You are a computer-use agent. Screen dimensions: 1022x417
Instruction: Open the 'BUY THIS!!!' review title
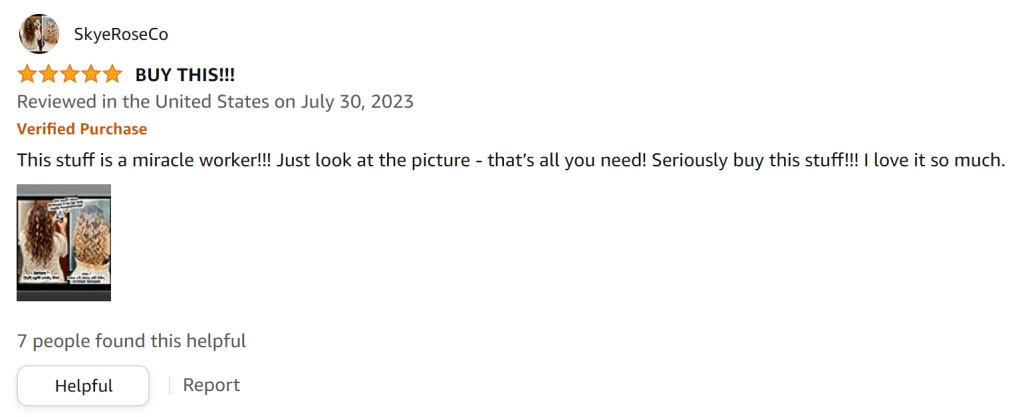click(x=185, y=75)
